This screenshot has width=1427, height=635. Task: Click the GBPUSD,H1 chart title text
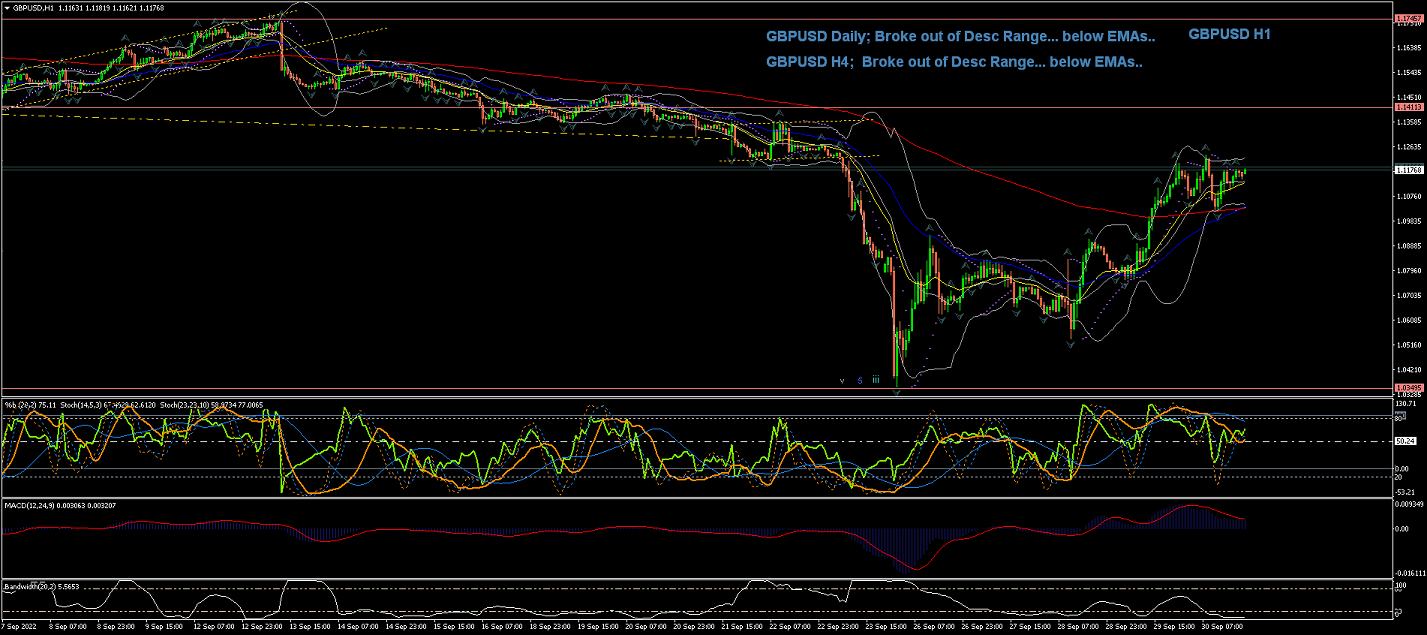[x=33, y=7]
